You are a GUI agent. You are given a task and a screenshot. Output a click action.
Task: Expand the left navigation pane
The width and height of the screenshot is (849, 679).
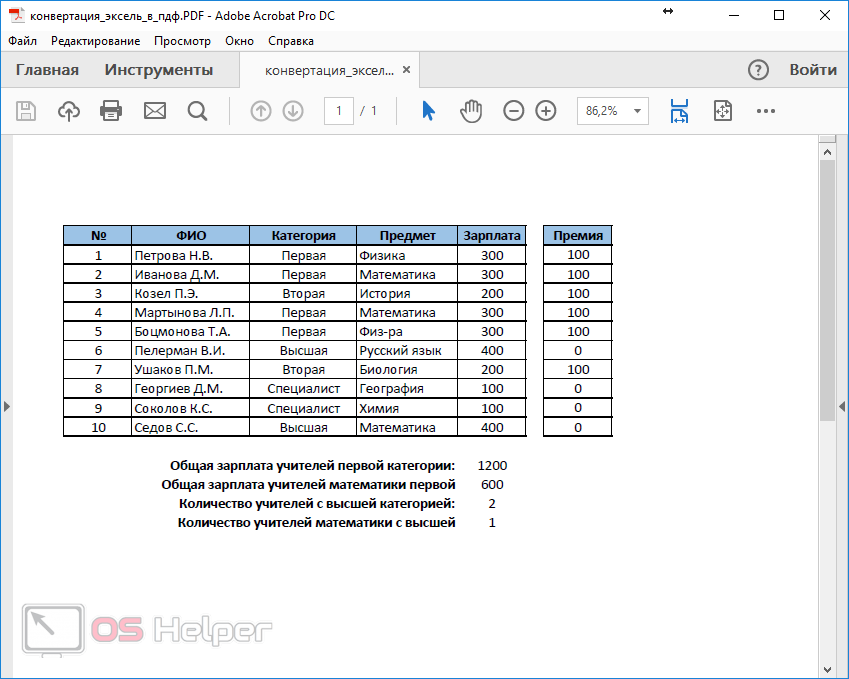pos(6,406)
